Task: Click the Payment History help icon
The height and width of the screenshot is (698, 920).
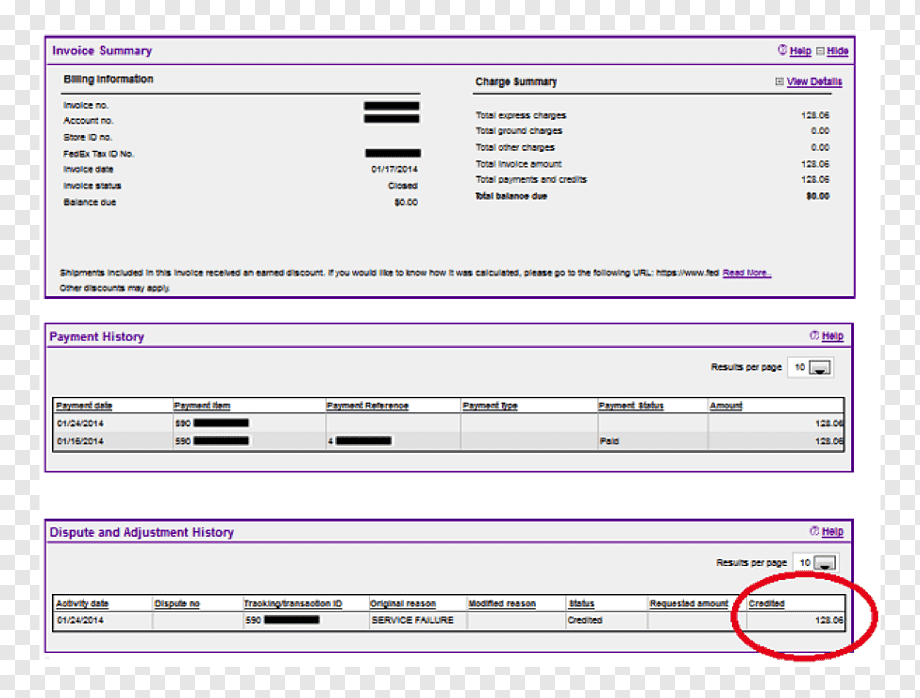Action: tap(814, 336)
